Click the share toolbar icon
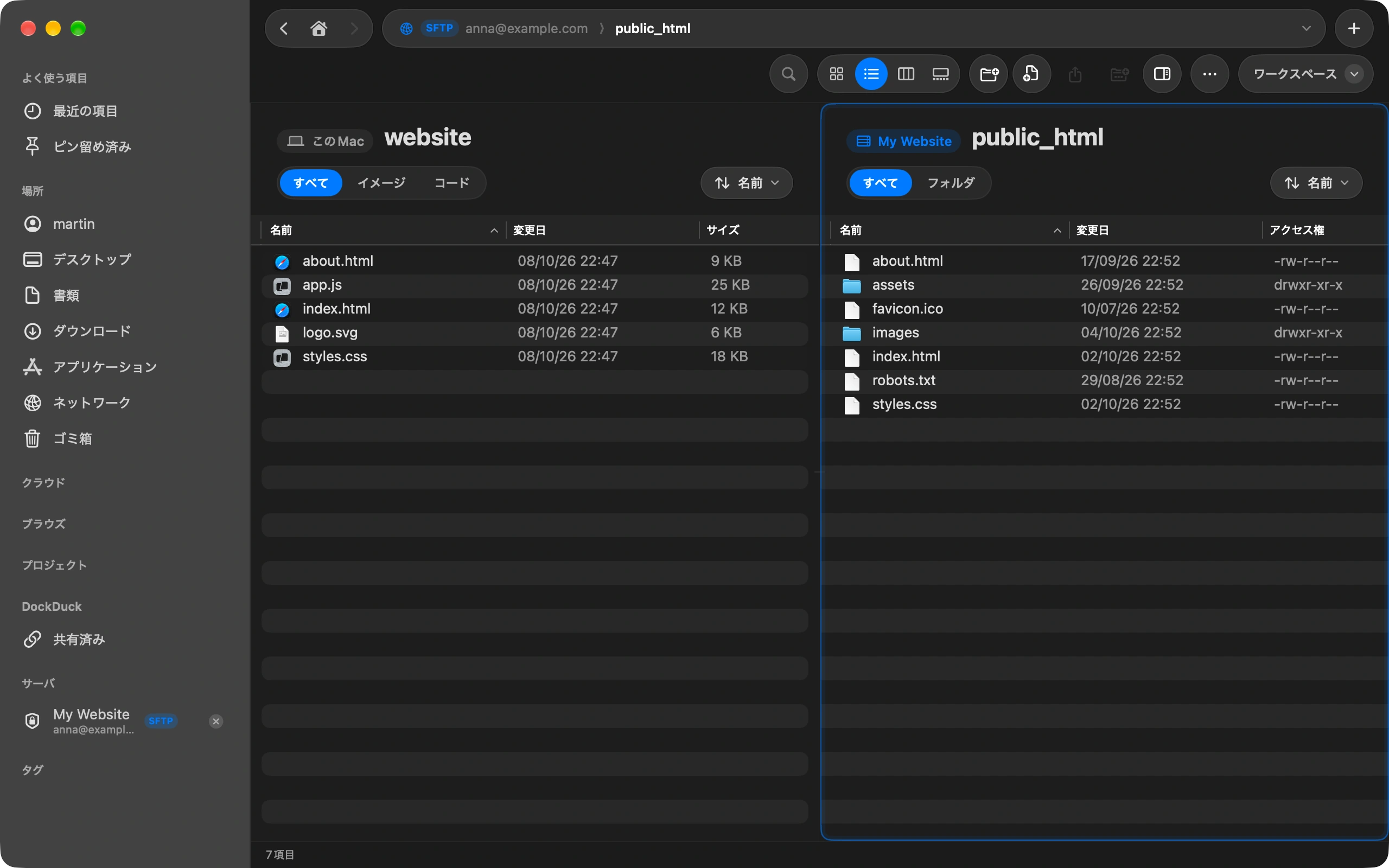The image size is (1389, 868). (1075, 74)
